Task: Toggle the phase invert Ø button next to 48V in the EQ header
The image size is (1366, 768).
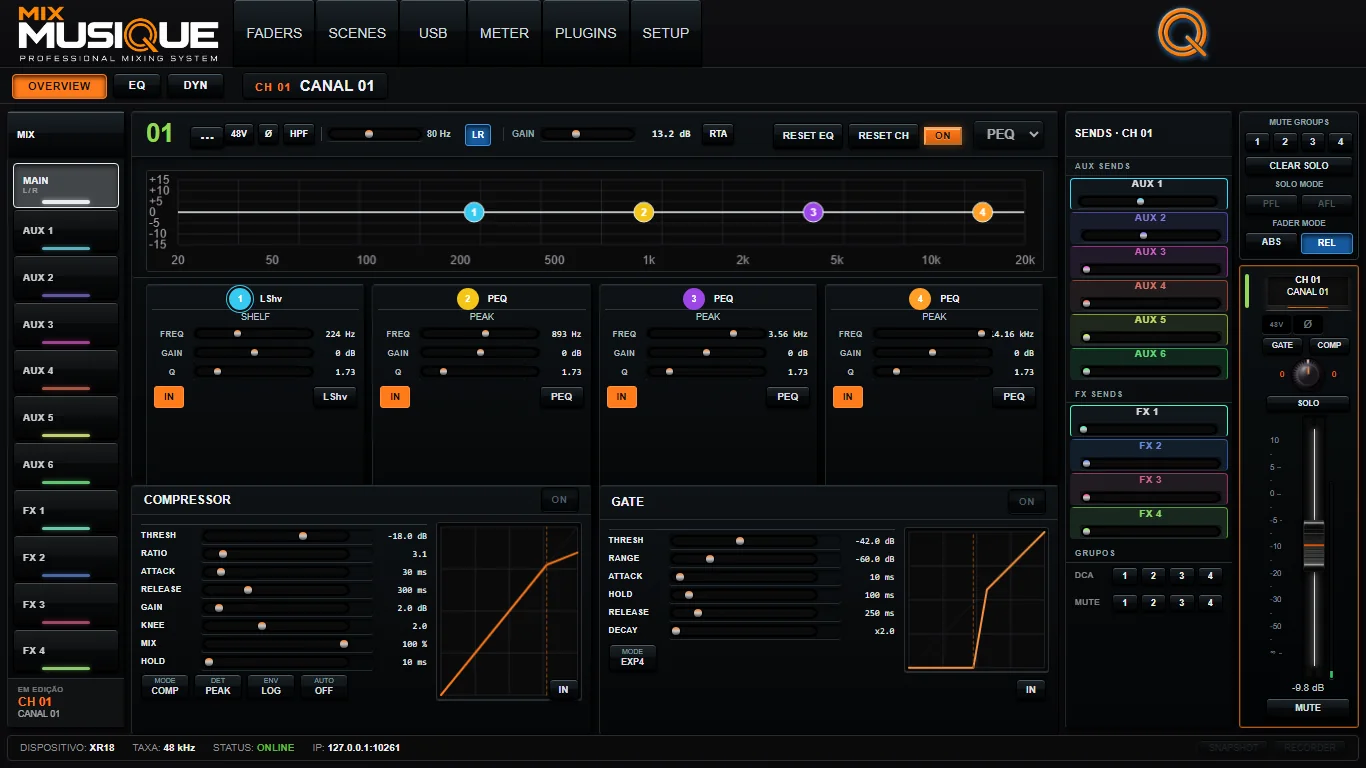Action: [268, 133]
